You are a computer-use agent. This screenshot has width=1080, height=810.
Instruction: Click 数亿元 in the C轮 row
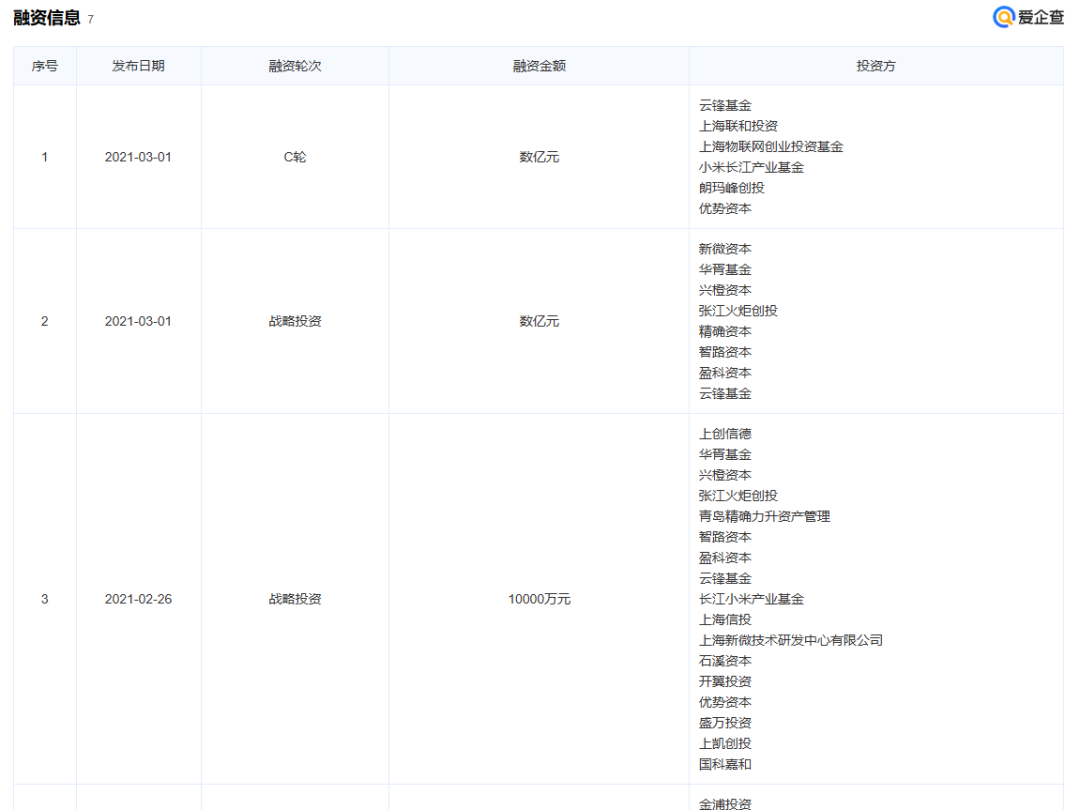pyautogui.click(x=539, y=157)
